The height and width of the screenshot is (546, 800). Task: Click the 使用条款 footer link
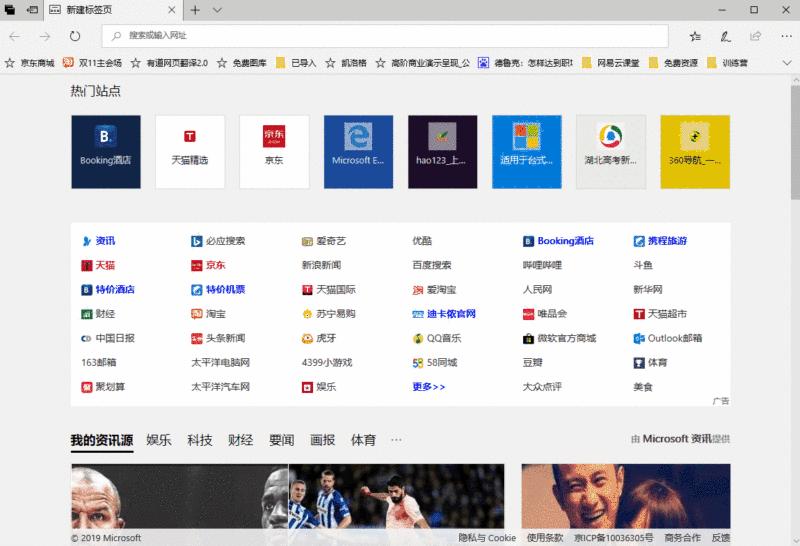click(x=545, y=538)
